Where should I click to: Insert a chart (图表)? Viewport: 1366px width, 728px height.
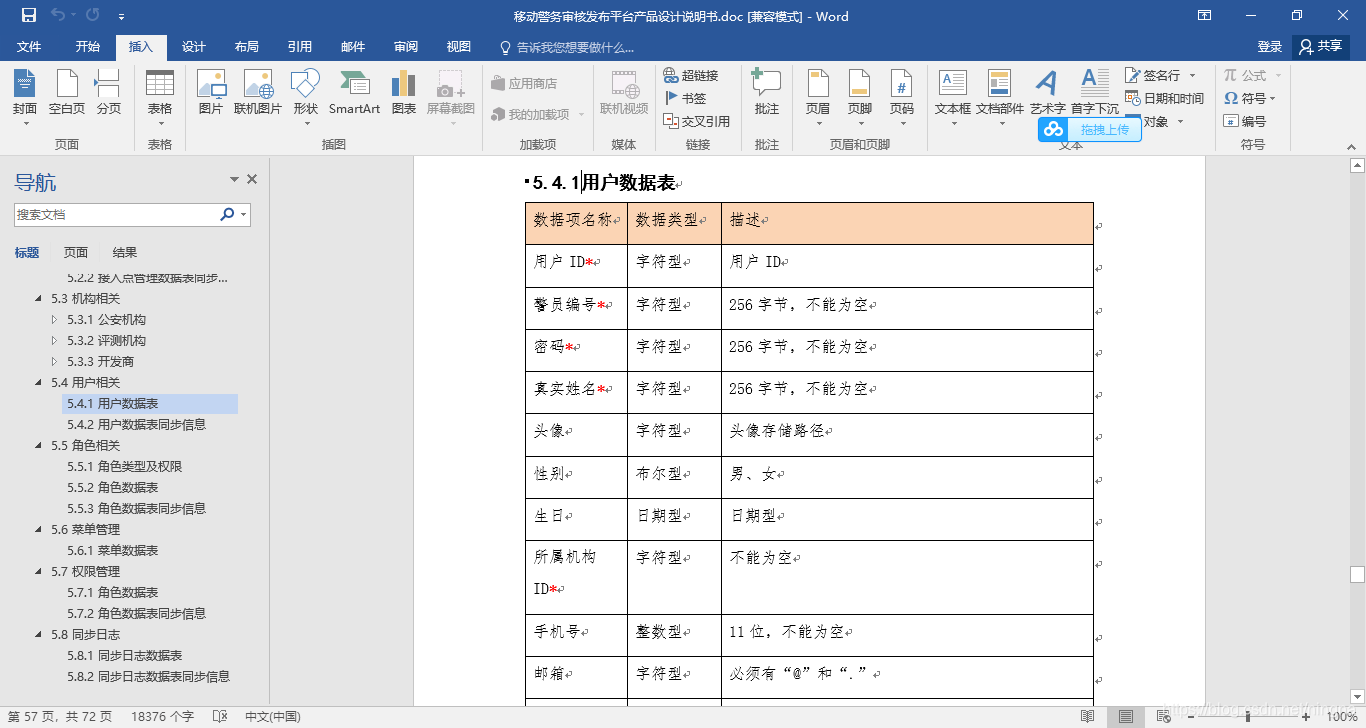click(404, 92)
